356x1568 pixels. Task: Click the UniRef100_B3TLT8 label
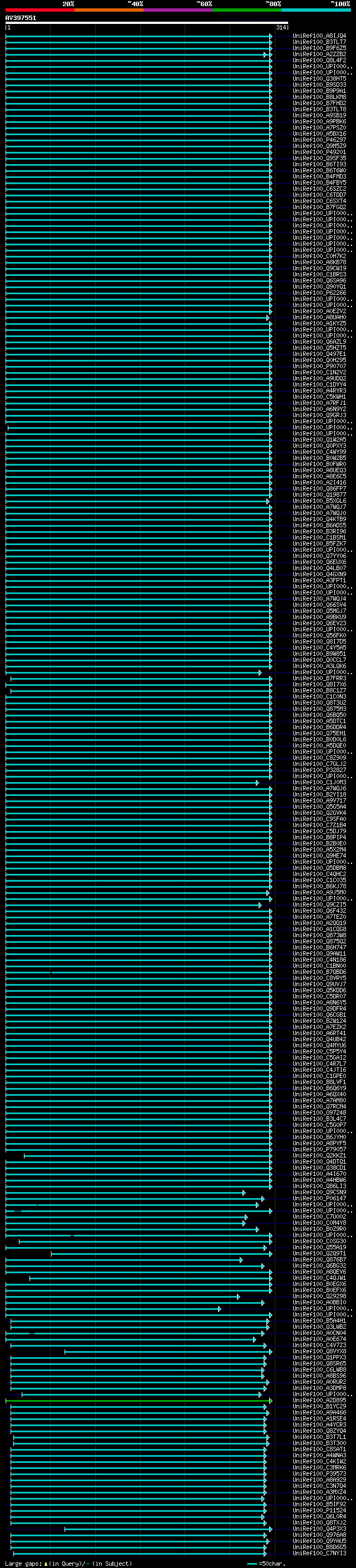click(x=319, y=109)
